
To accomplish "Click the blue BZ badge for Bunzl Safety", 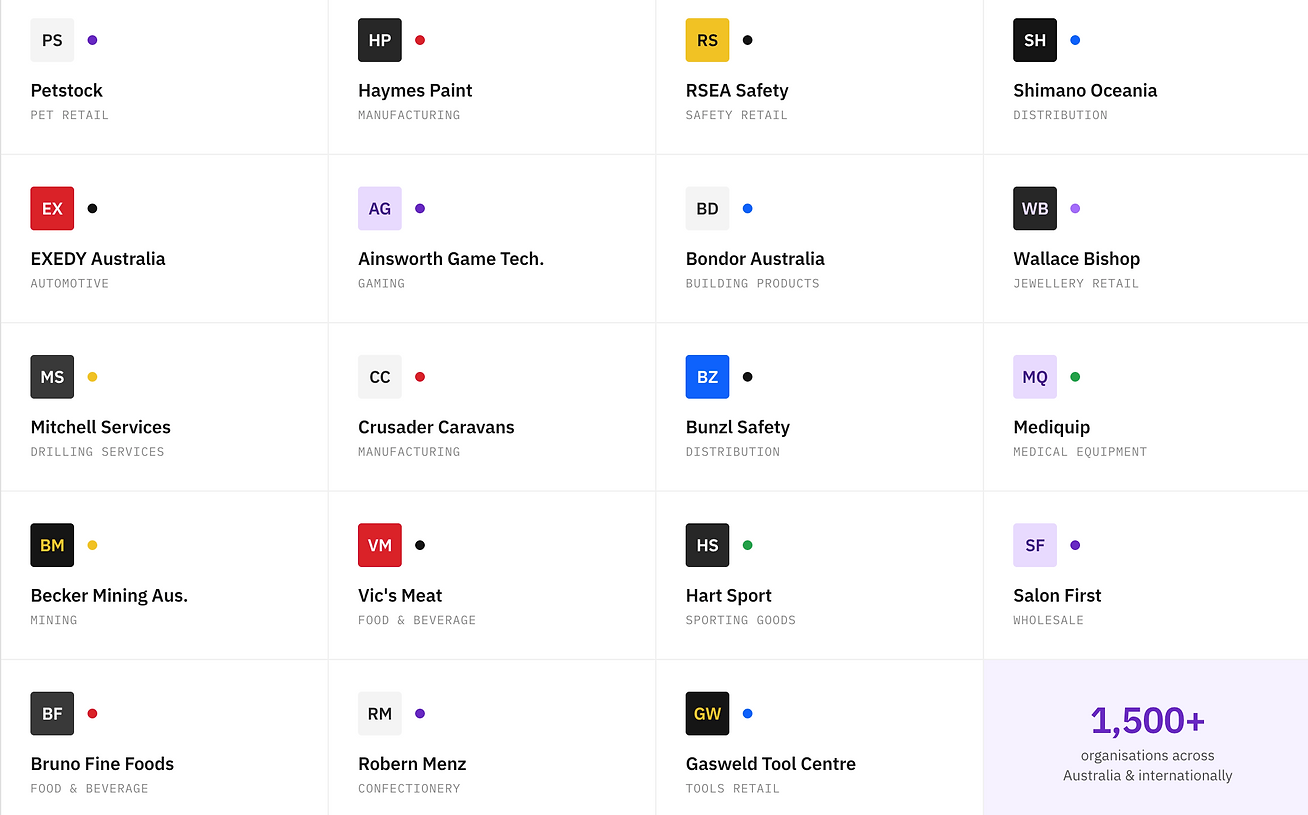I will [x=707, y=377].
